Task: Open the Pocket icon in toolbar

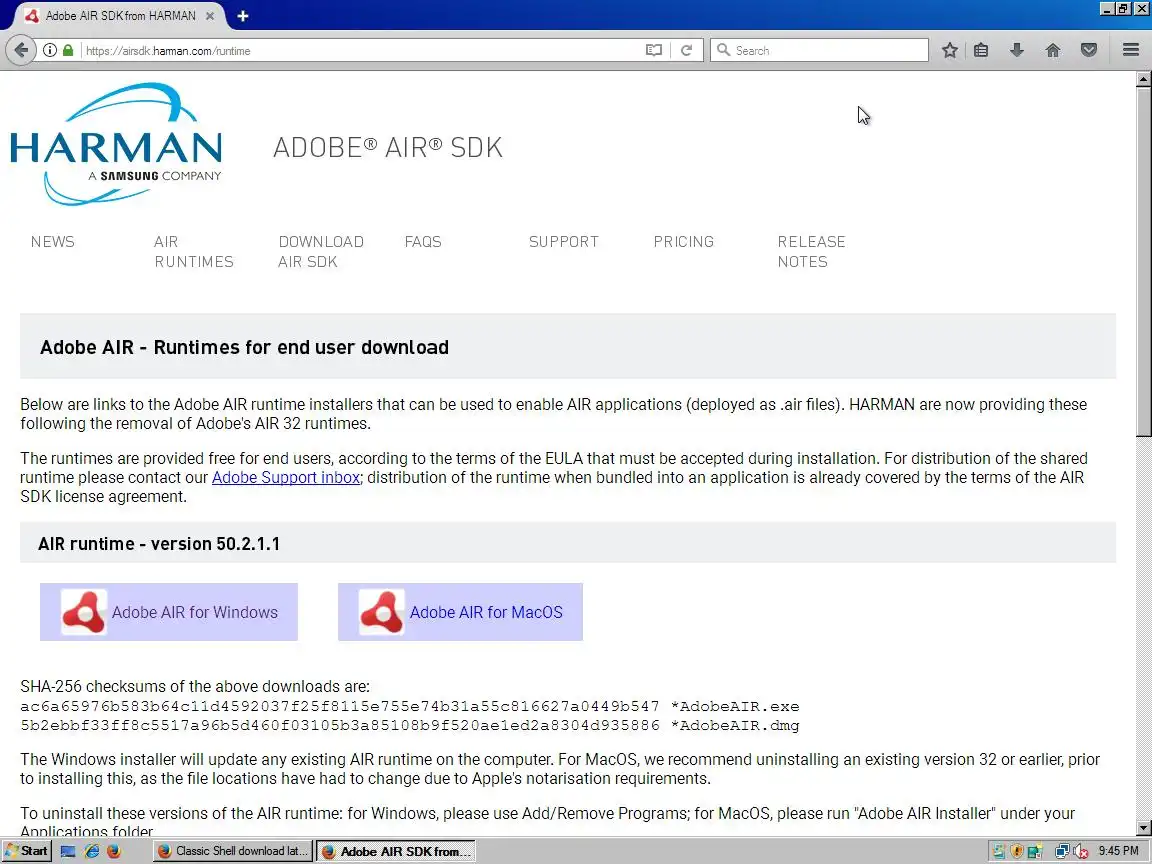Action: point(1089,50)
